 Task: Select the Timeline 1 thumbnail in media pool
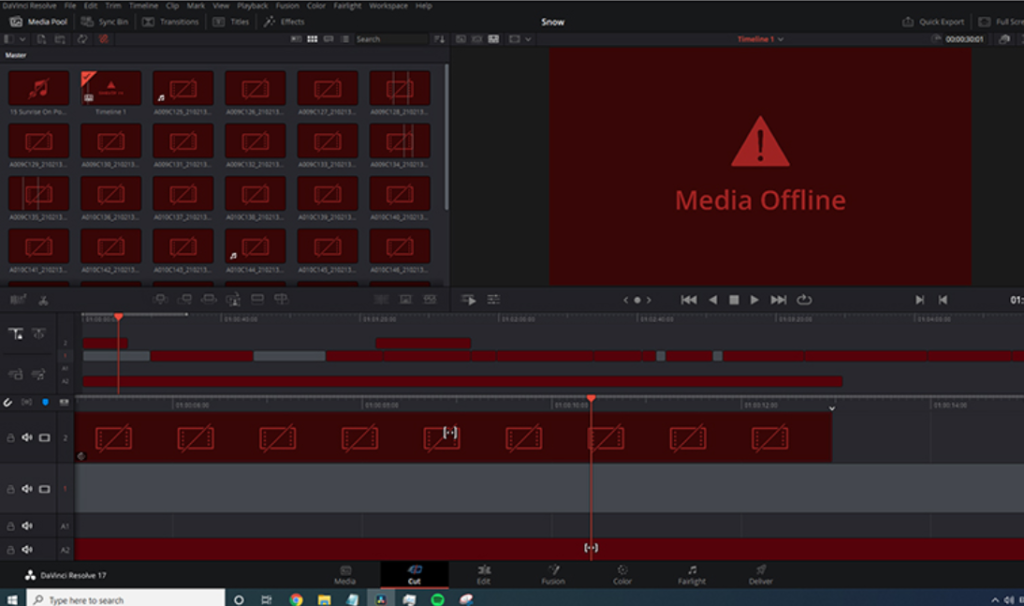111,88
